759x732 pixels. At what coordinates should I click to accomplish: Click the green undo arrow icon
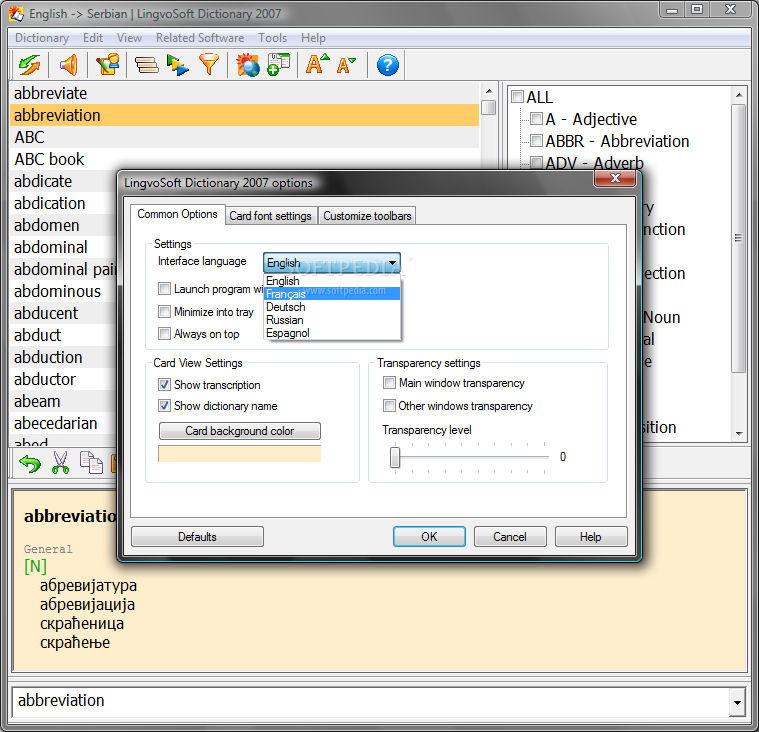tap(30, 463)
